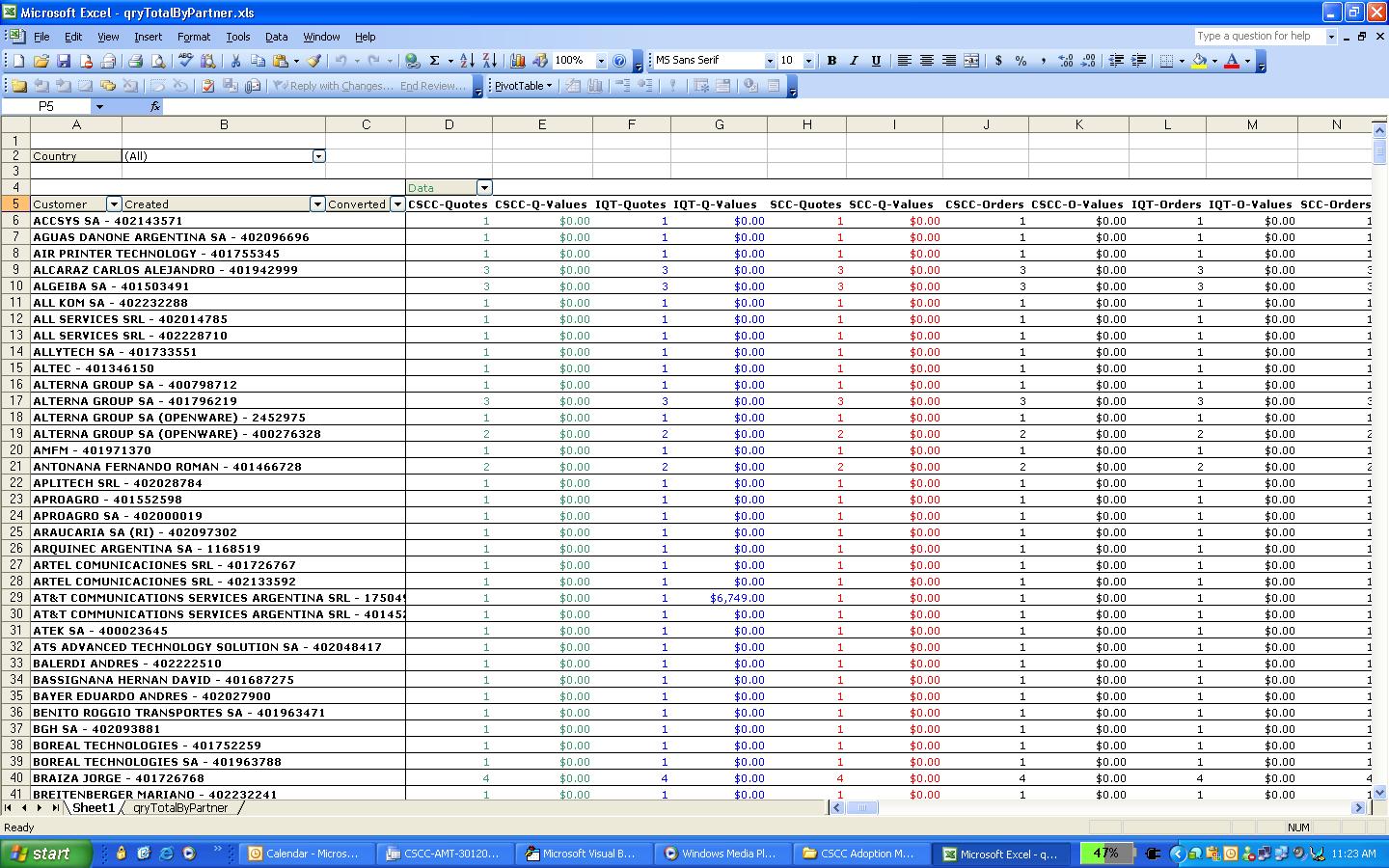The image size is (1389, 868).
Task: Click the Increase Indent icon
Action: point(1138,61)
